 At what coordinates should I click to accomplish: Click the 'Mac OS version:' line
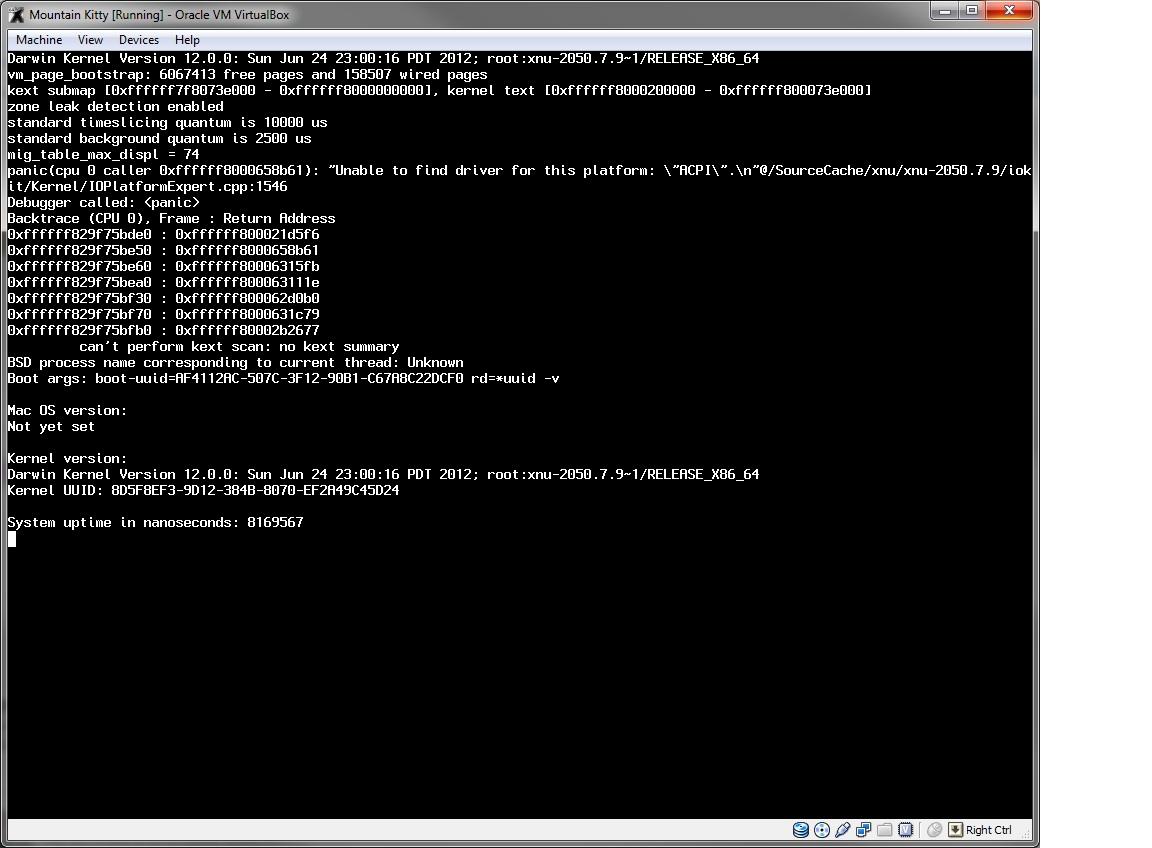tap(67, 411)
